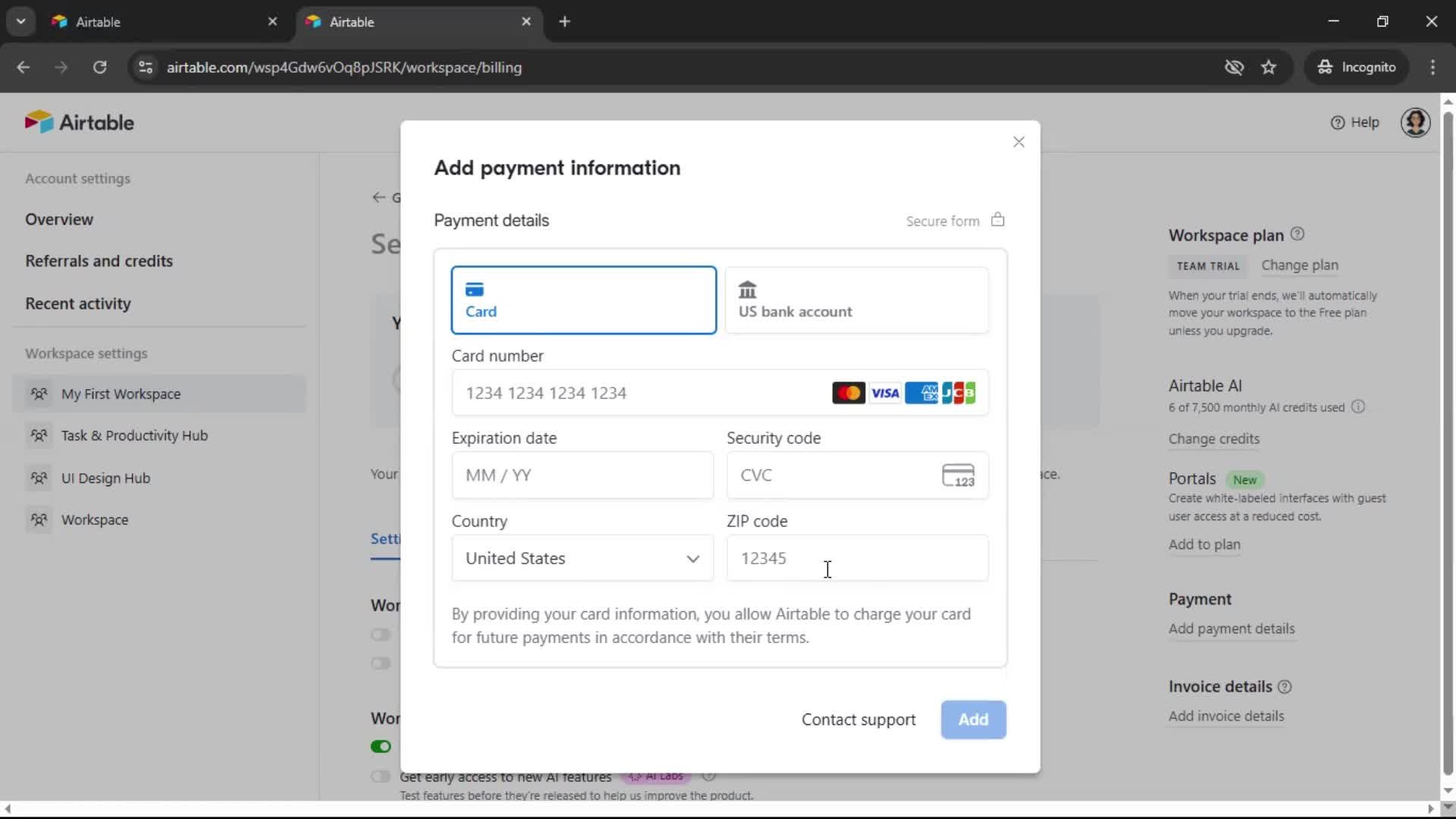Click the Card number input field
The image size is (1456, 819).
click(720, 393)
